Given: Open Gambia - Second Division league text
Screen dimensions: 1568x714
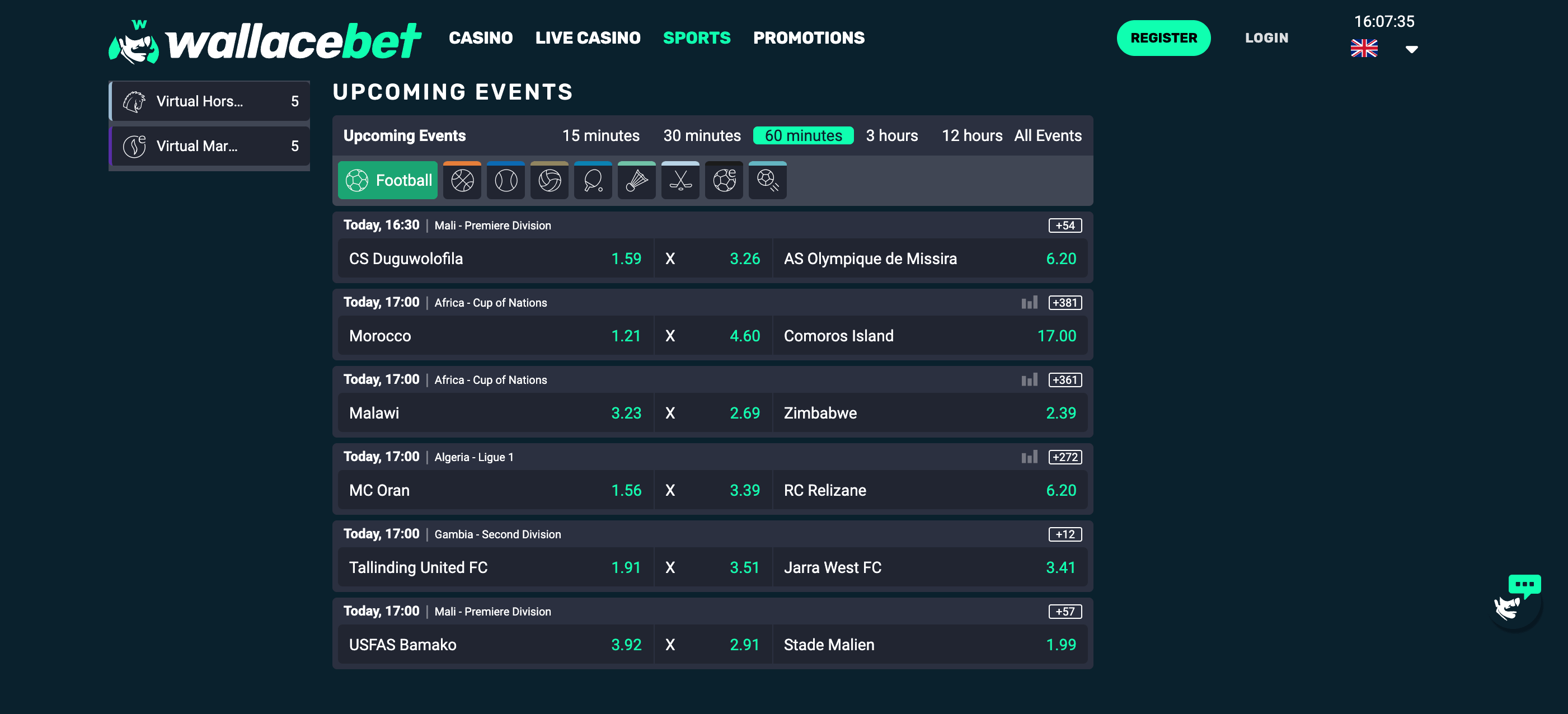Looking at the screenshot, I should pyautogui.click(x=498, y=534).
